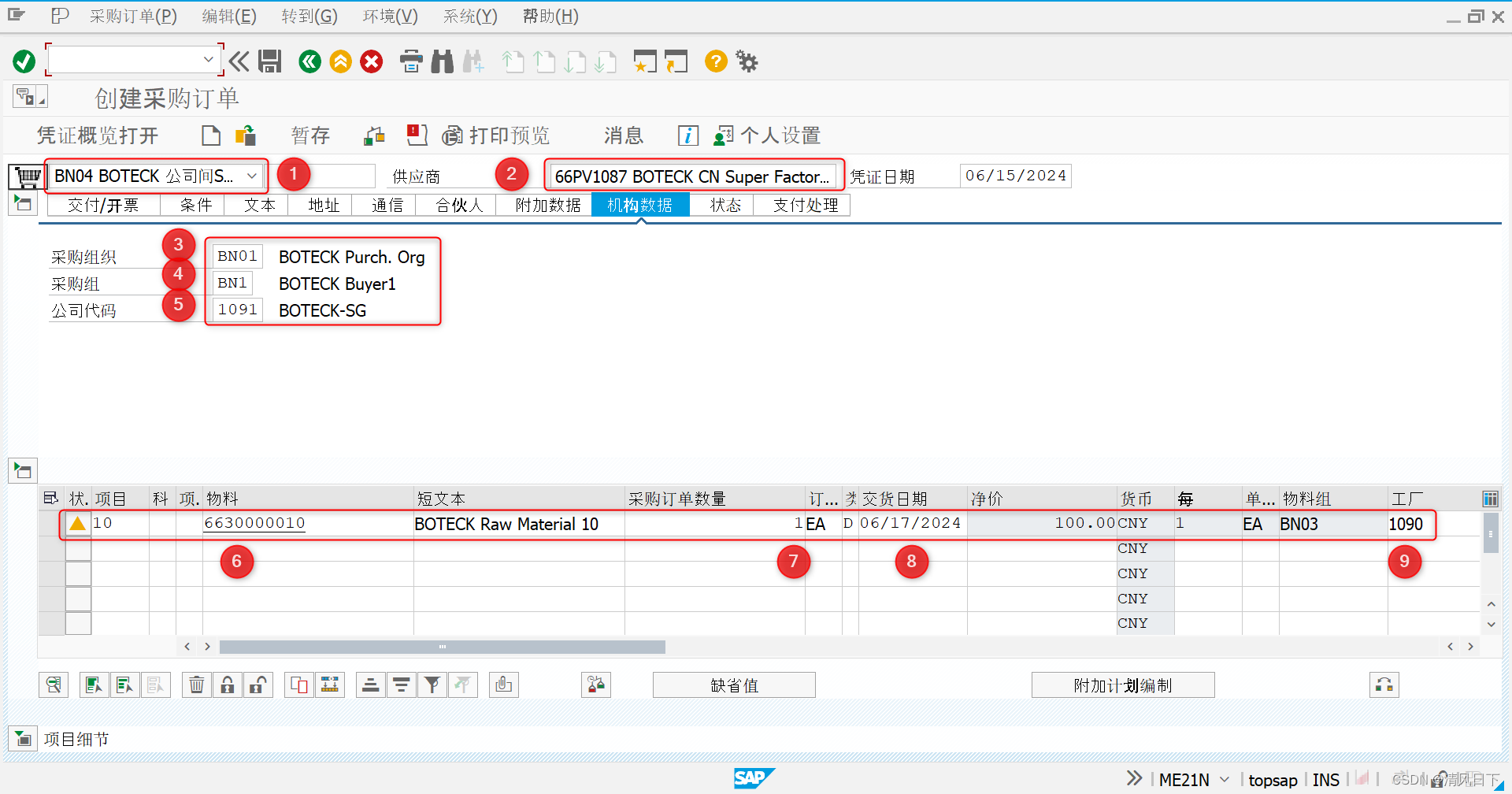Click the Create new document page icon
Viewport: 1512px width, 794px height.
coord(211,135)
